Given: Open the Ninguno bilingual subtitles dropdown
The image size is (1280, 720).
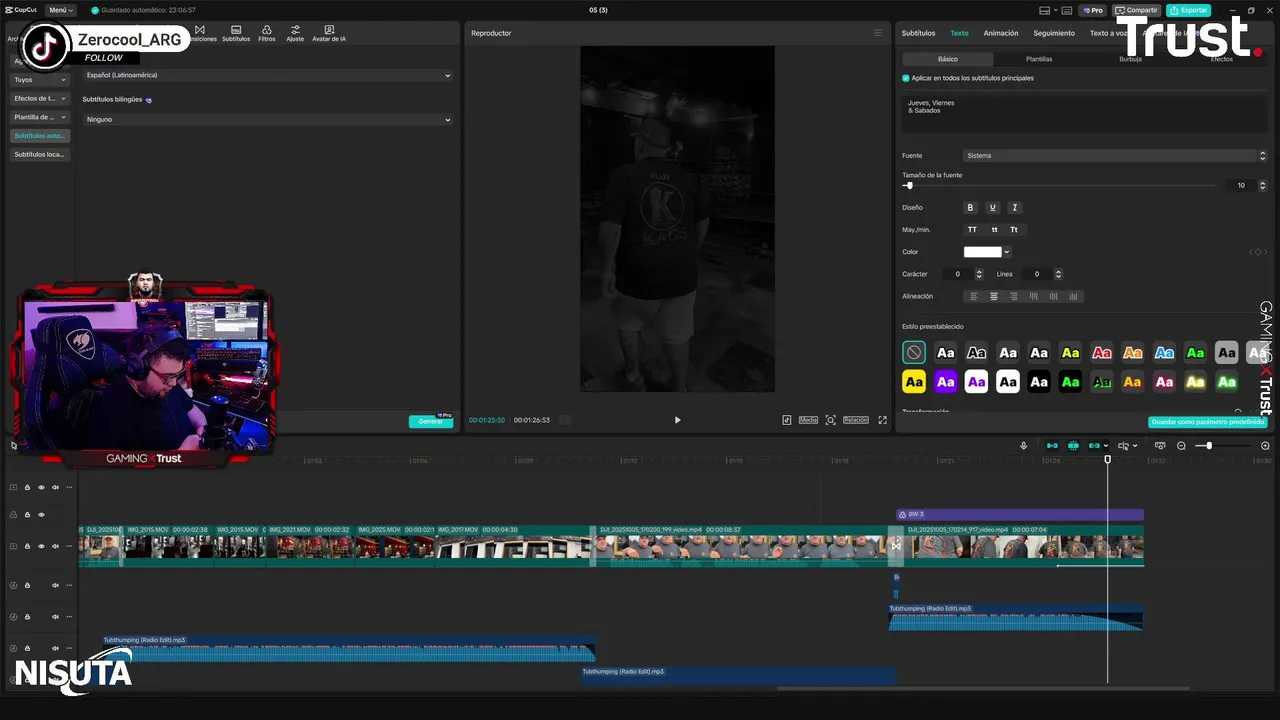Looking at the screenshot, I should 267,119.
